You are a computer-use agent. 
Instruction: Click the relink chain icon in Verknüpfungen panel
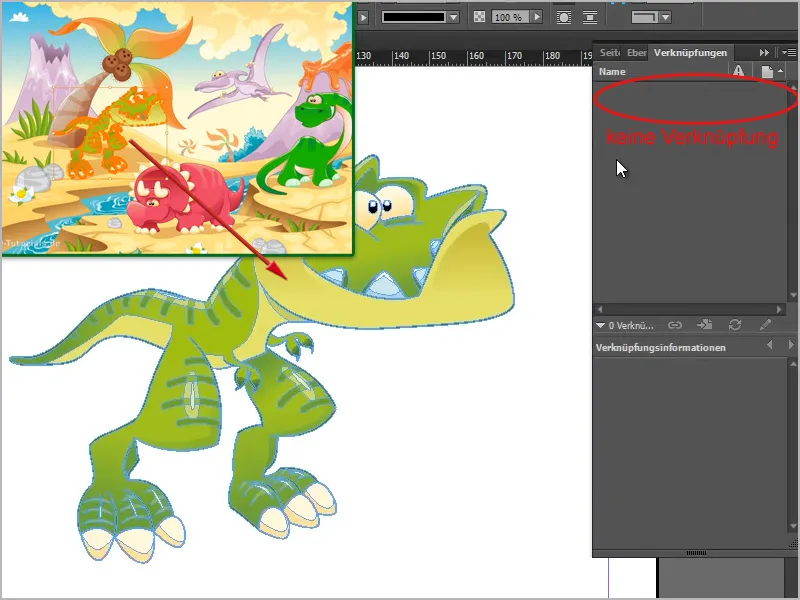tap(674, 325)
